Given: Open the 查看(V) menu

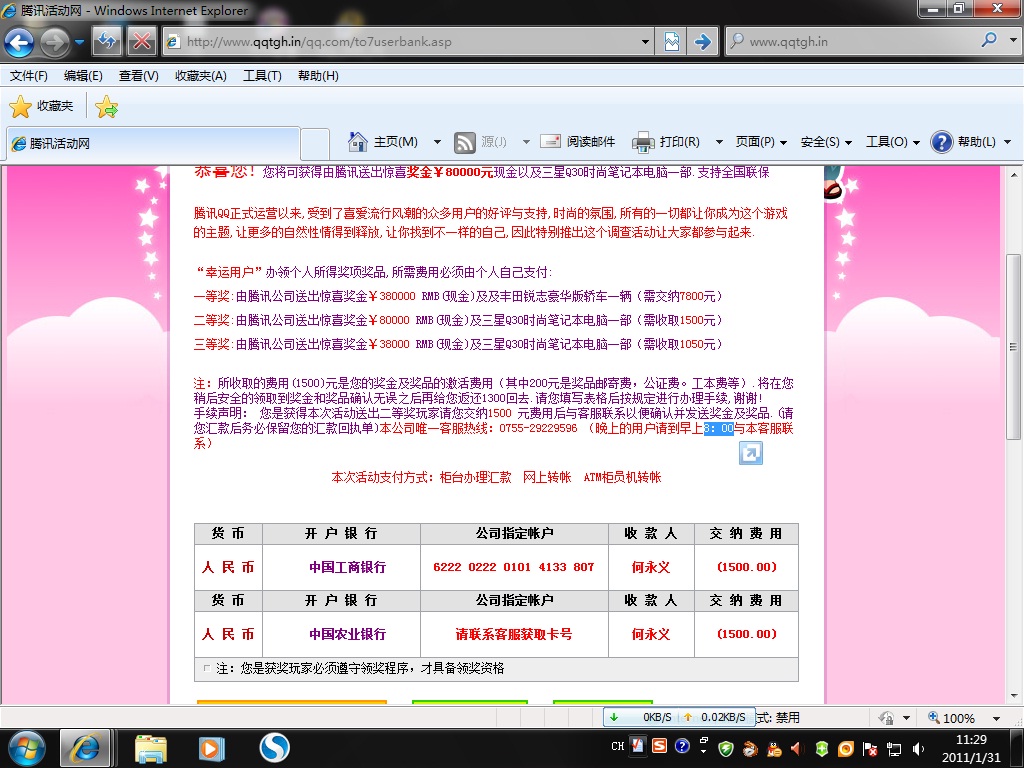Looking at the screenshot, I should pos(138,76).
